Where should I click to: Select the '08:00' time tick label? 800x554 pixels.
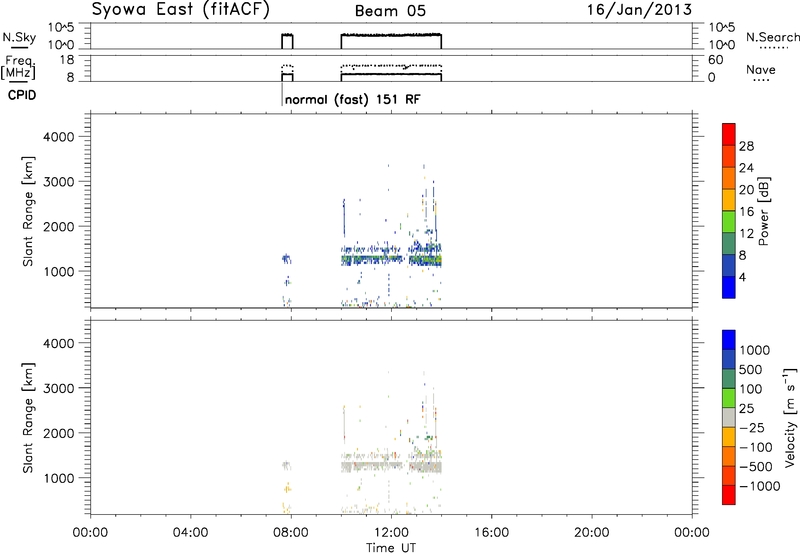pos(291,533)
